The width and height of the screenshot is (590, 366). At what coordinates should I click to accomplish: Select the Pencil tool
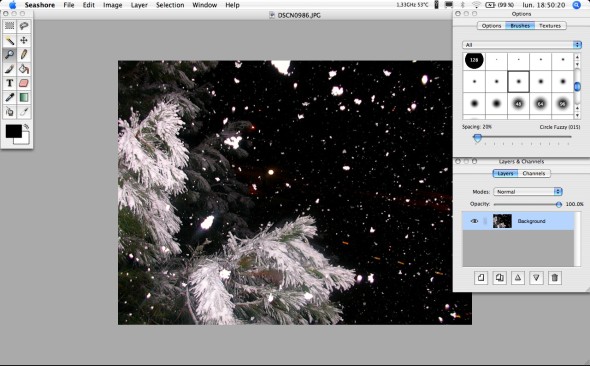point(24,55)
